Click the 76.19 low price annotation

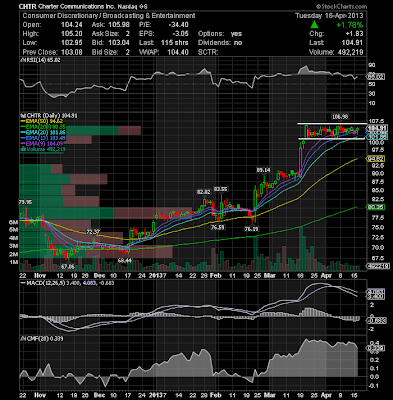(251, 229)
